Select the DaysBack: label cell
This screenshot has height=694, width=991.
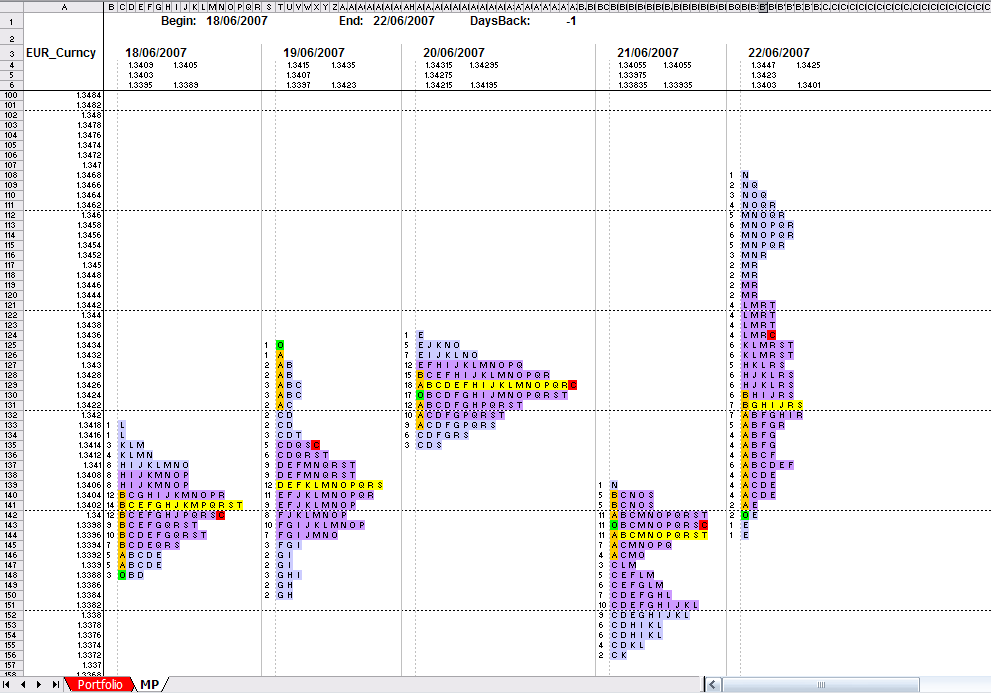(500, 21)
